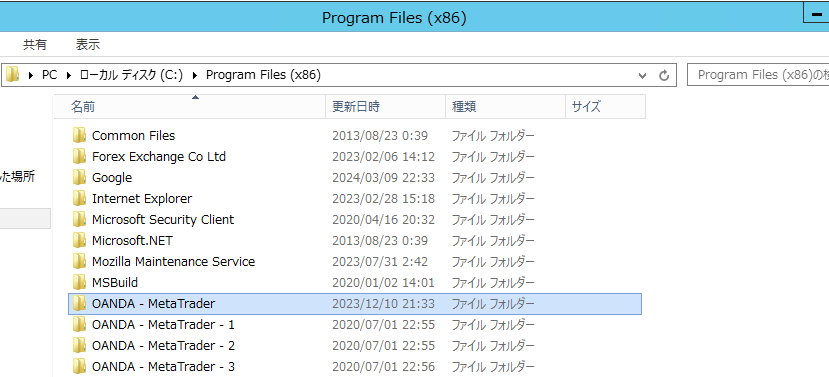Click the Forex Exchange Co Ltd folder icon

[x=79, y=157]
